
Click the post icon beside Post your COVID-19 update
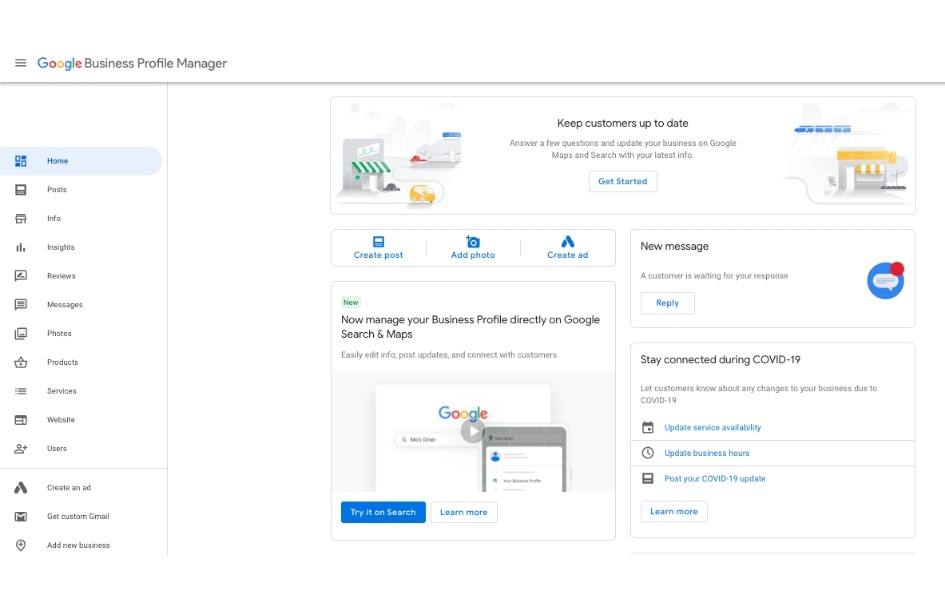pos(648,479)
